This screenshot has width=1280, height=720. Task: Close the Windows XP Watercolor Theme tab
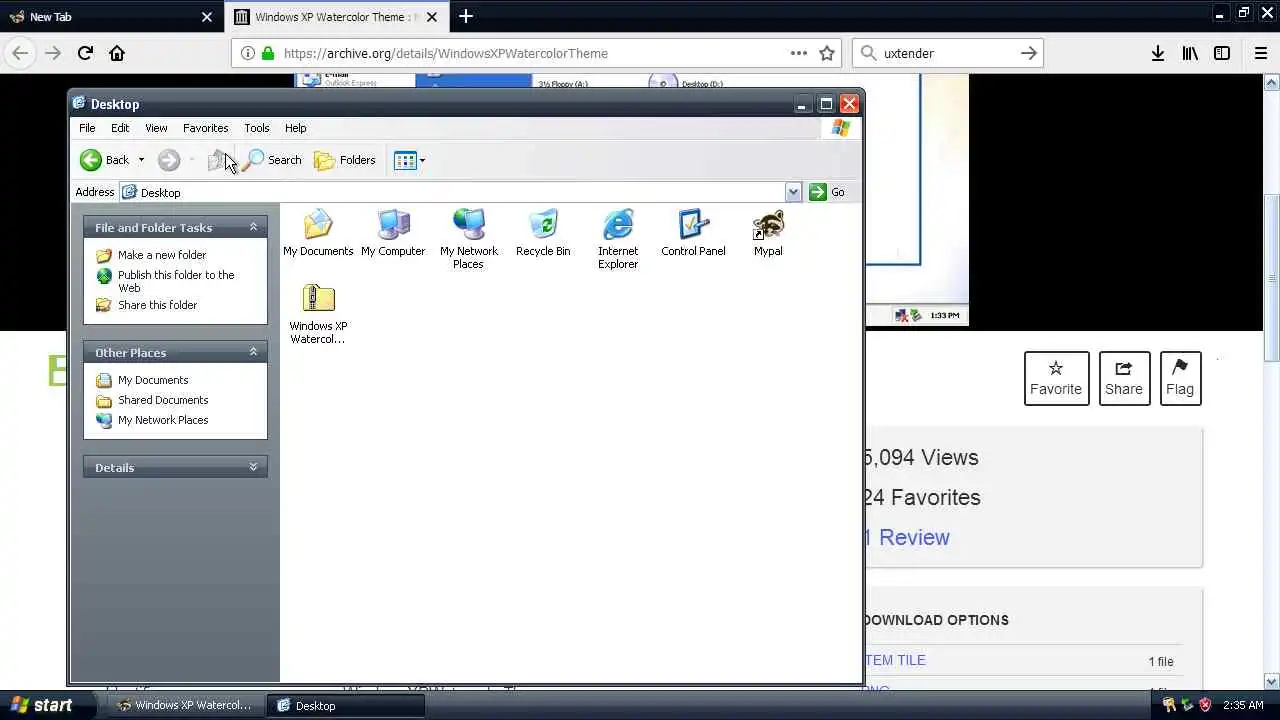pyautogui.click(x=434, y=17)
